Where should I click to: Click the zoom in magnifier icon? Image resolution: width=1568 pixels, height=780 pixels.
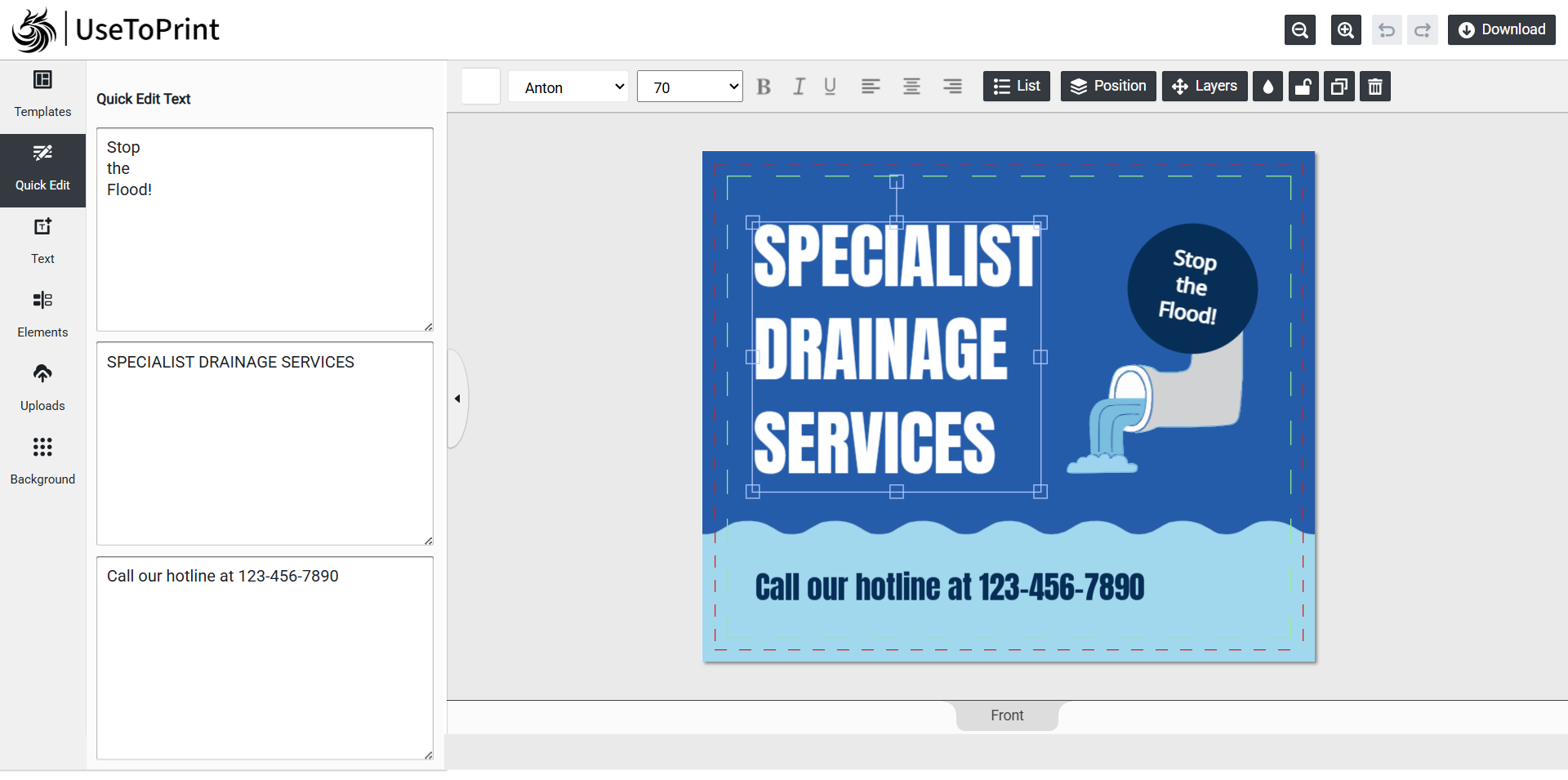click(x=1345, y=30)
